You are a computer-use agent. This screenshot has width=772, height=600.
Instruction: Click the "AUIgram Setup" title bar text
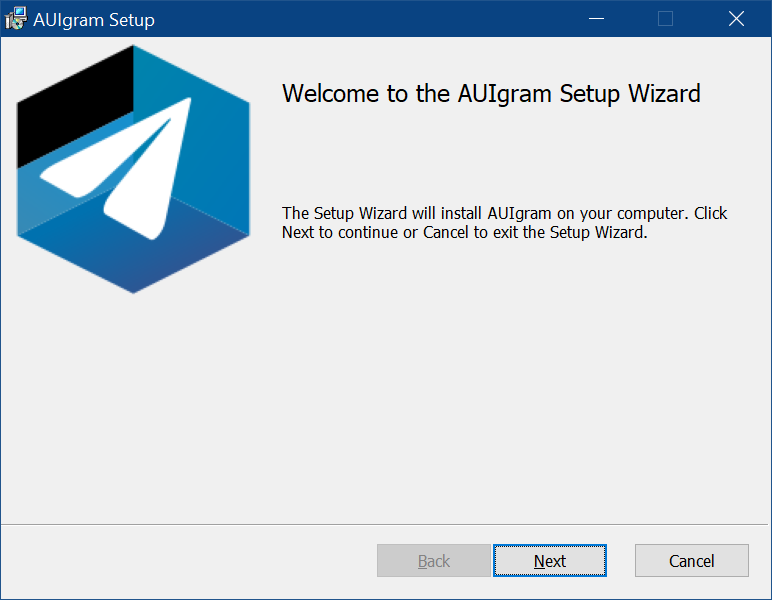94,19
